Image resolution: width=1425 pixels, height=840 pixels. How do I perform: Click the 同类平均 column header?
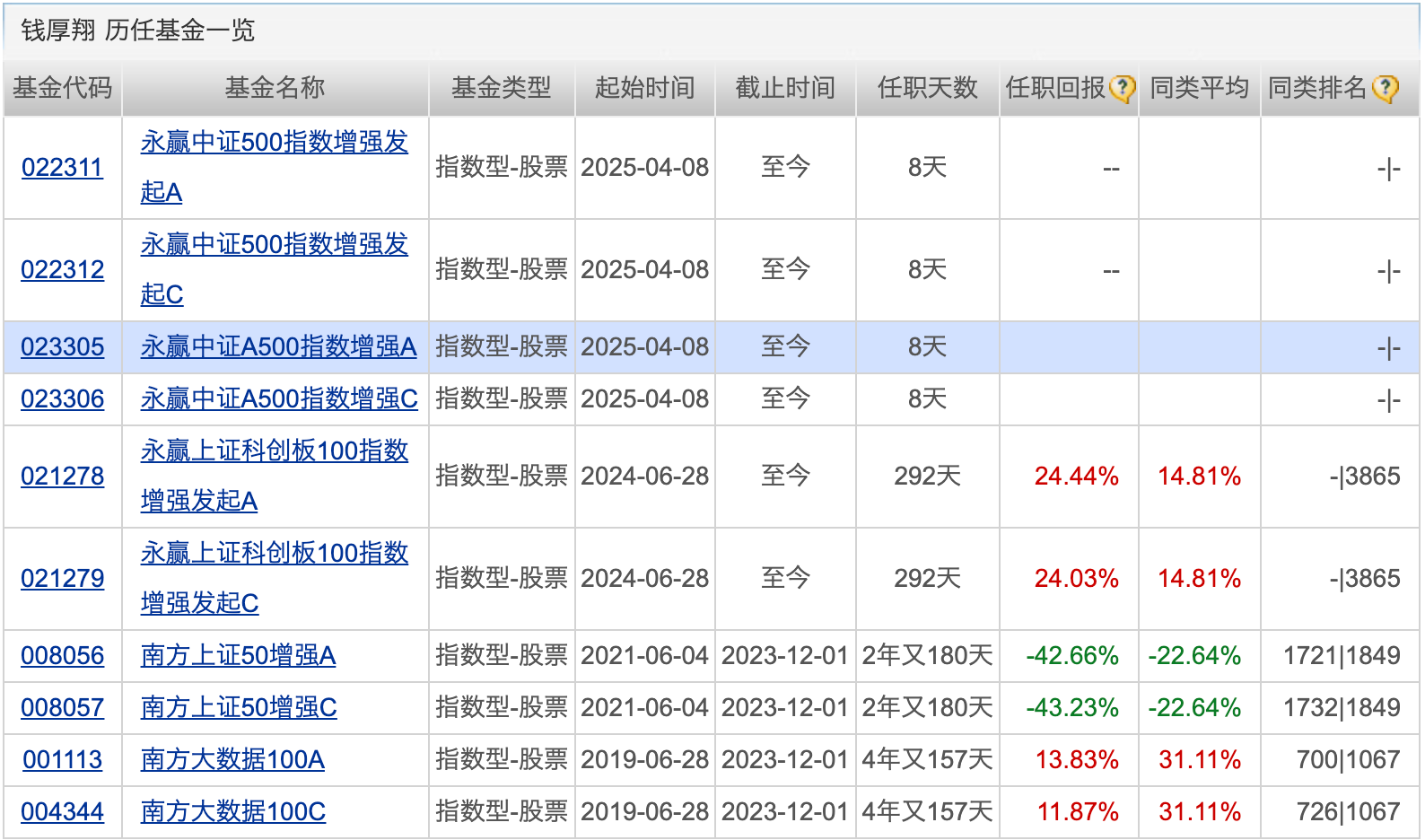click(x=1200, y=88)
